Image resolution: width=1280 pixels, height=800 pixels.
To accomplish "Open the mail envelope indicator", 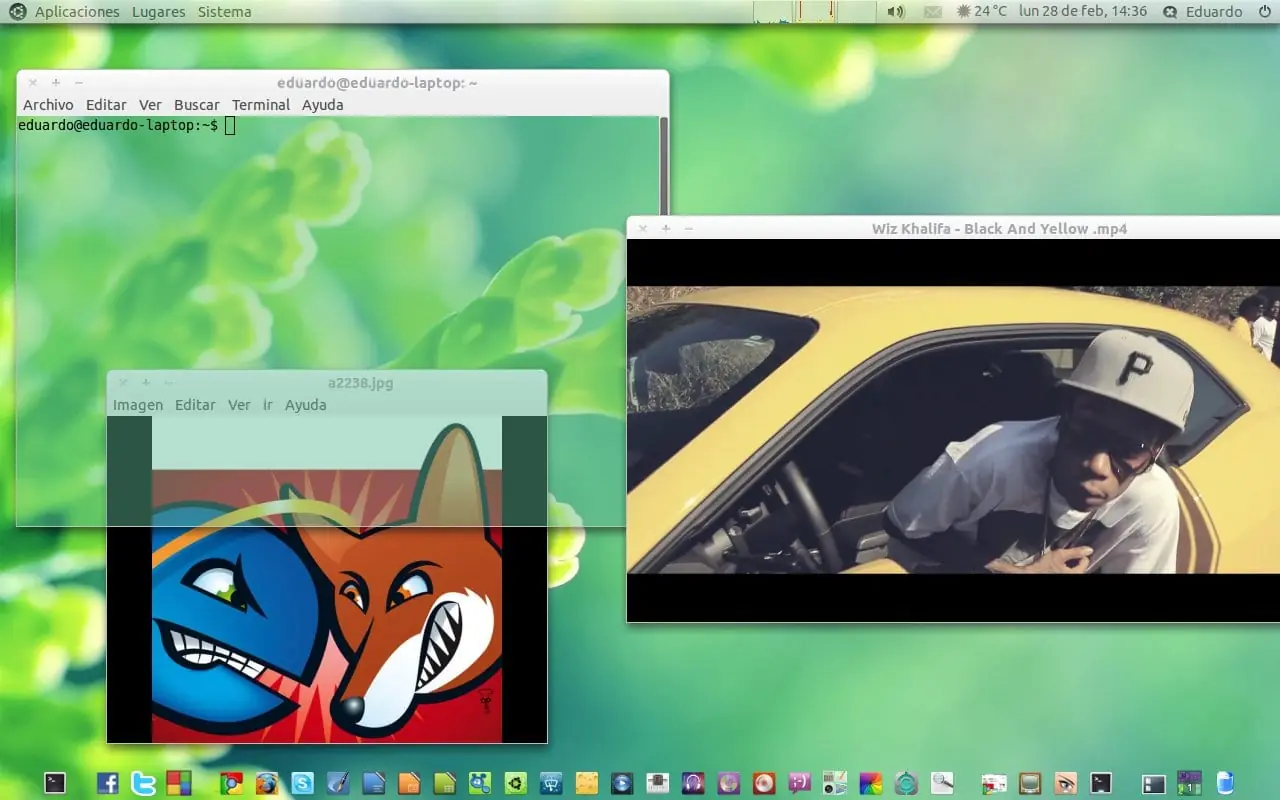I will point(932,12).
